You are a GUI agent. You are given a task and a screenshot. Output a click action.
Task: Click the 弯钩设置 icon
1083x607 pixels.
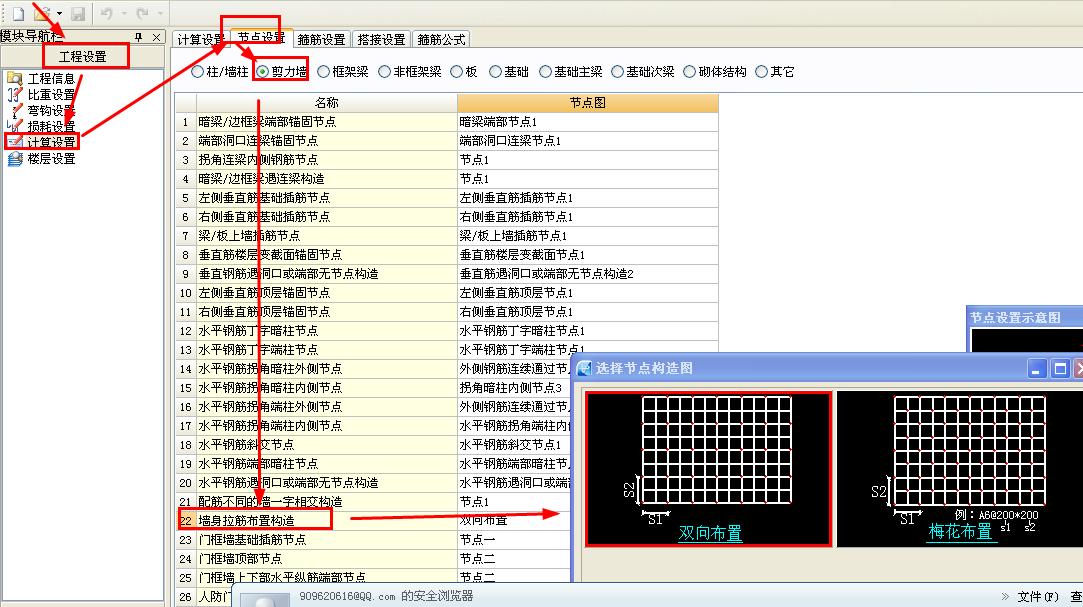tap(15, 110)
